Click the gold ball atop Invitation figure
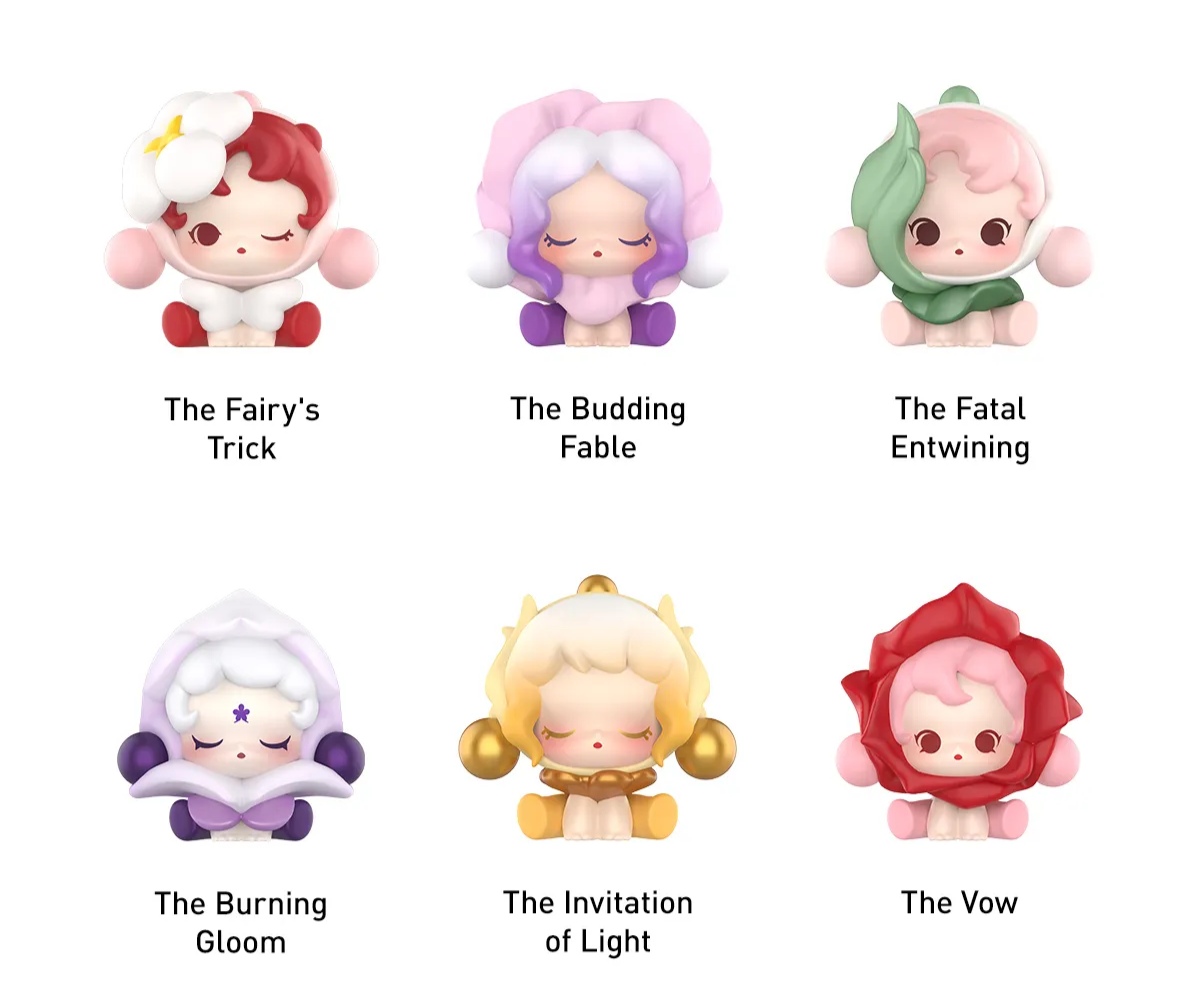1189x1008 pixels. (x=596, y=585)
